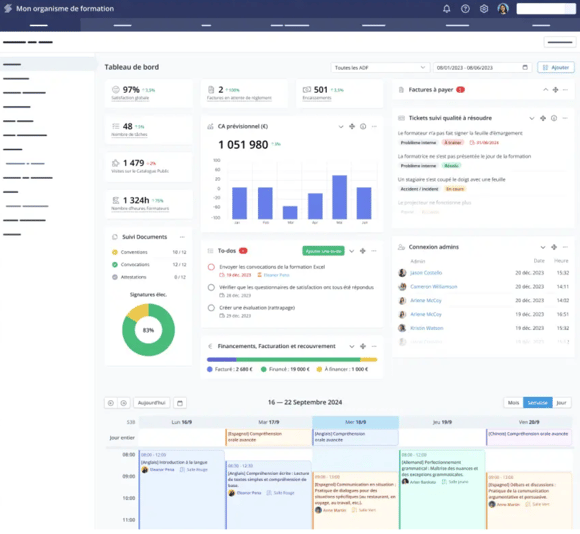Open the settings gear in header
Viewport: 580px width, 534px height.
484,9
